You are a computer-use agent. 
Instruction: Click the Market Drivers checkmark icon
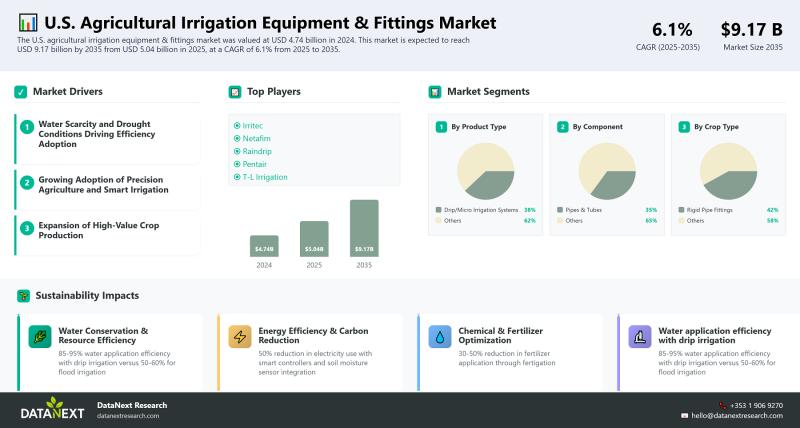(20, 92)
